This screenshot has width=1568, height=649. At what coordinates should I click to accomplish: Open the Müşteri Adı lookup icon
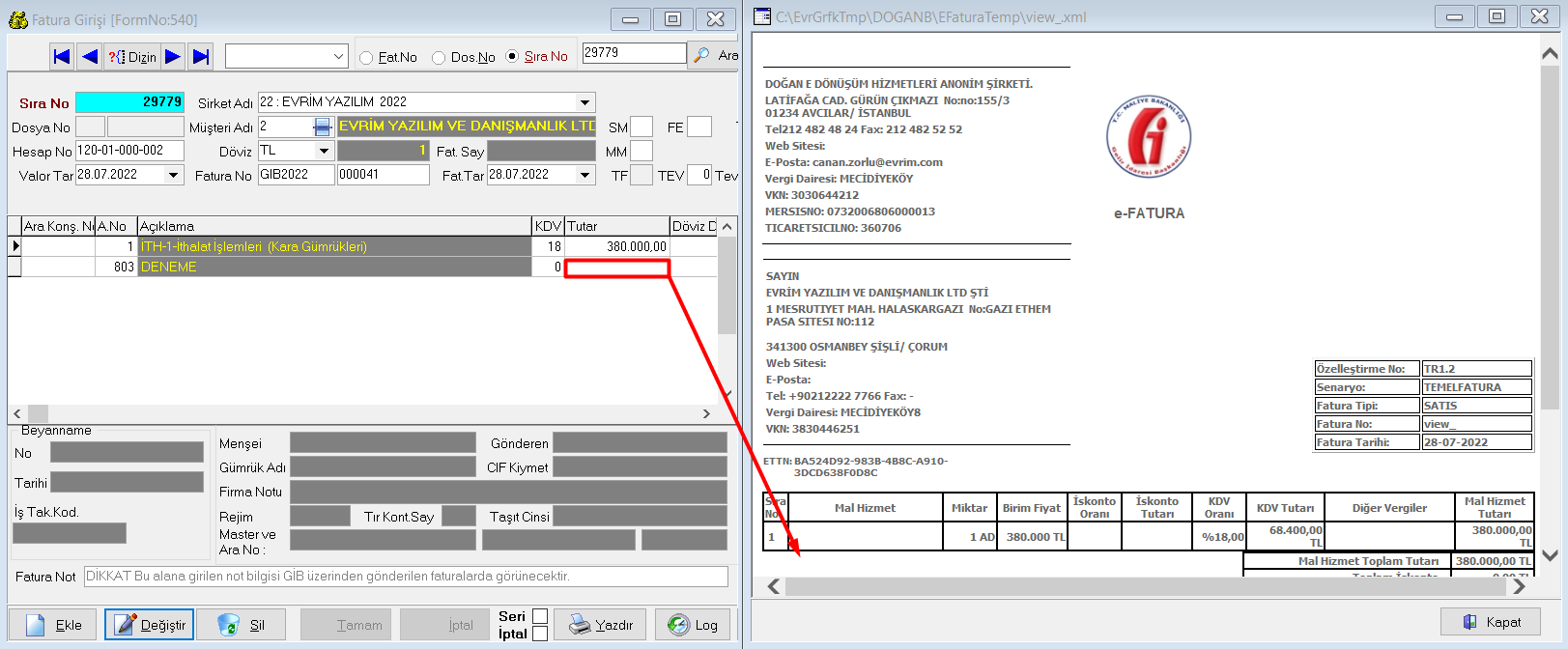(x=323, y=127)
